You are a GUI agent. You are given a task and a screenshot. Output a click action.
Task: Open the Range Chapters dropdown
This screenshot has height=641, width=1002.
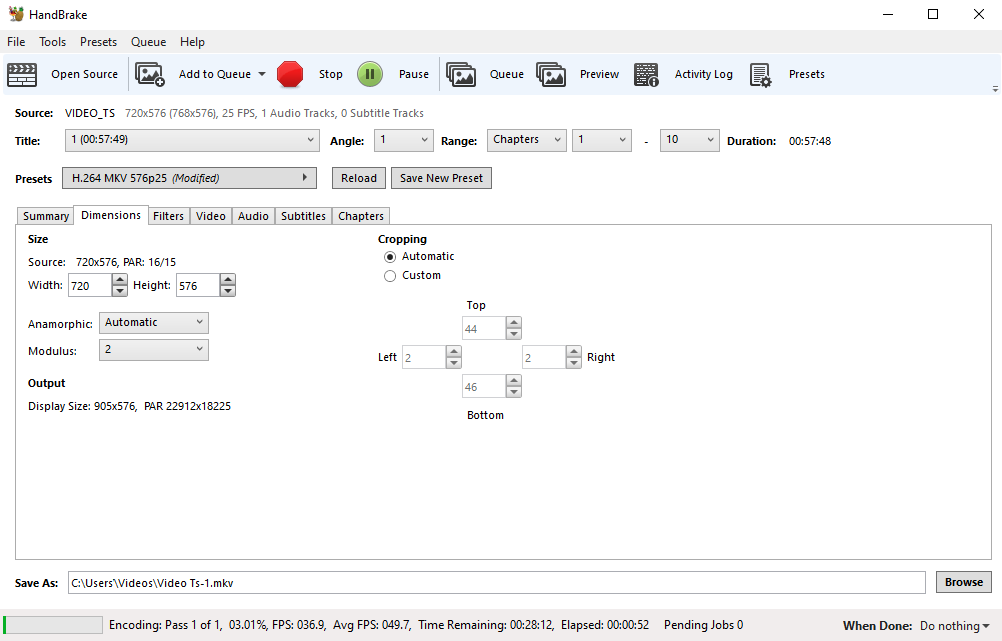527,140
